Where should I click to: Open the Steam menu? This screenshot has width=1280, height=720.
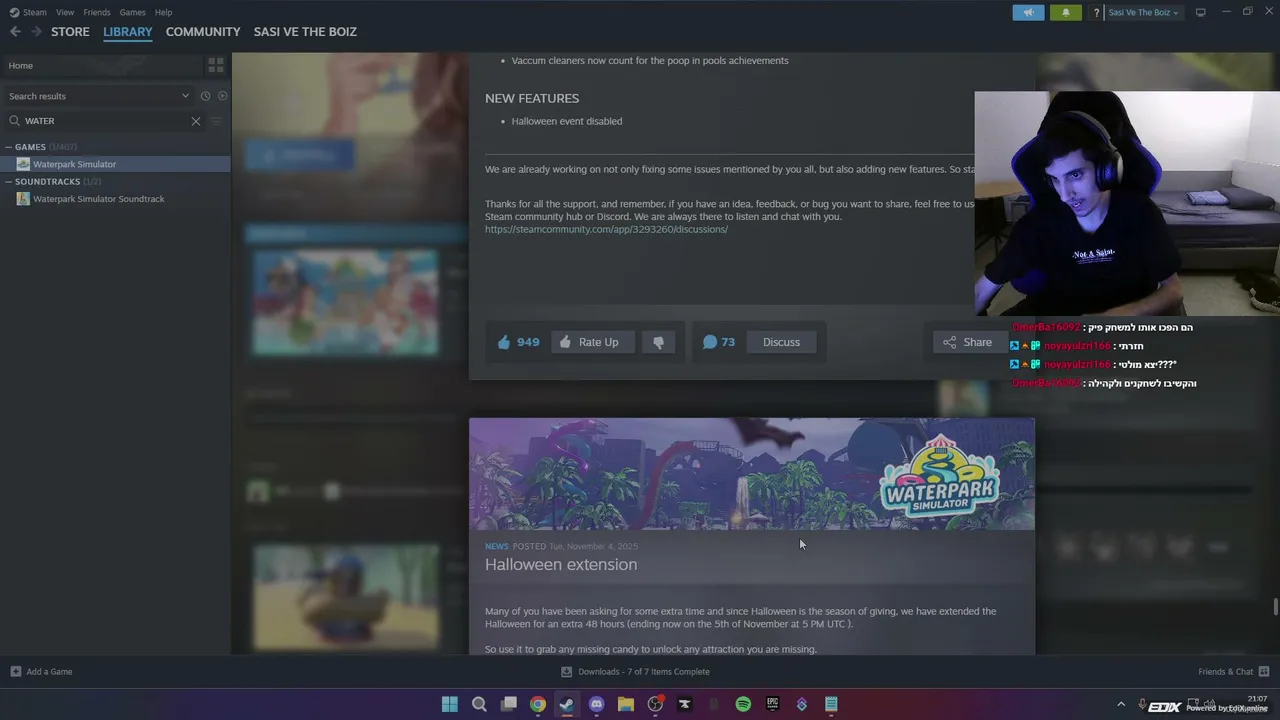pos(34,13)
